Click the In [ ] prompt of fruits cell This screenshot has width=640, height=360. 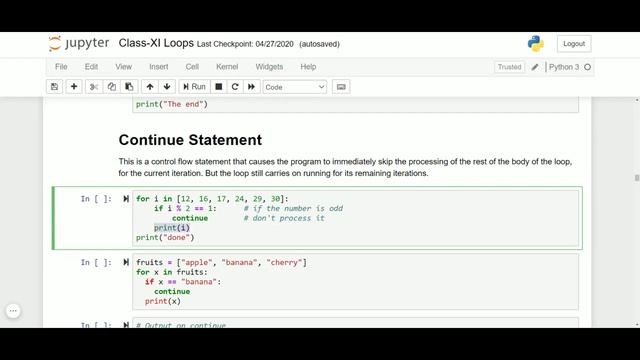(96, 262)
